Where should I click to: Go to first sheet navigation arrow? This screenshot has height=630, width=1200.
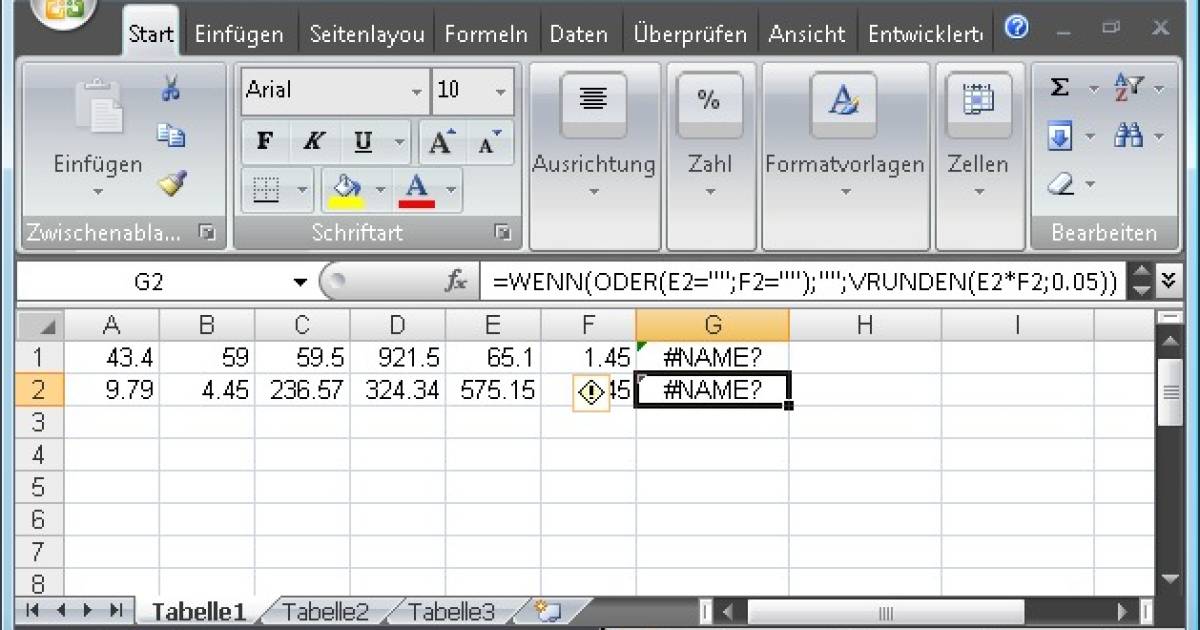pyautogui.click(x=33, y=610)
